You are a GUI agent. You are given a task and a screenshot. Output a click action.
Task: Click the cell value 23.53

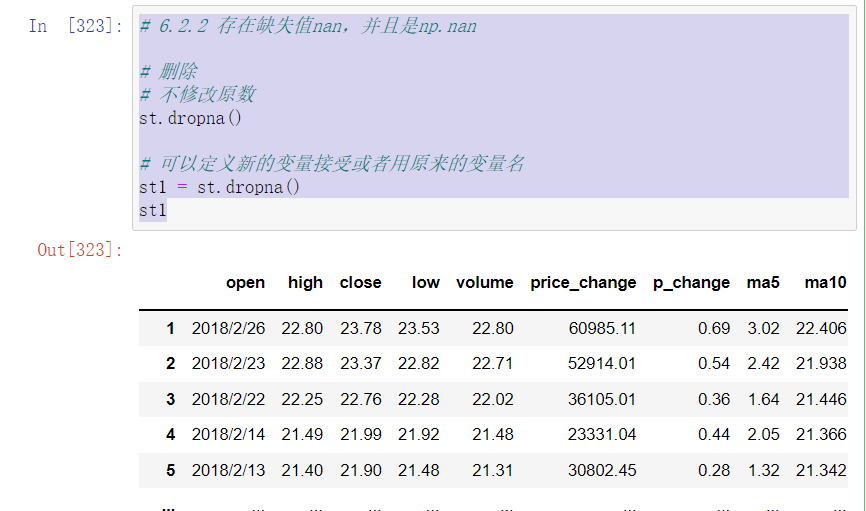[419, 328]
